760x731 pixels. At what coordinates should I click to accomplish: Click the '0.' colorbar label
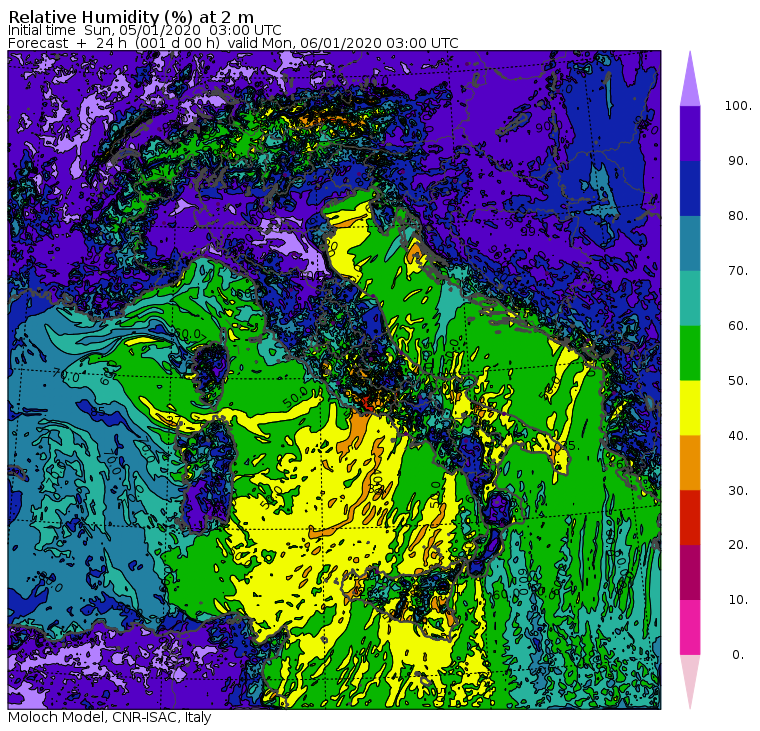(738, 655)
